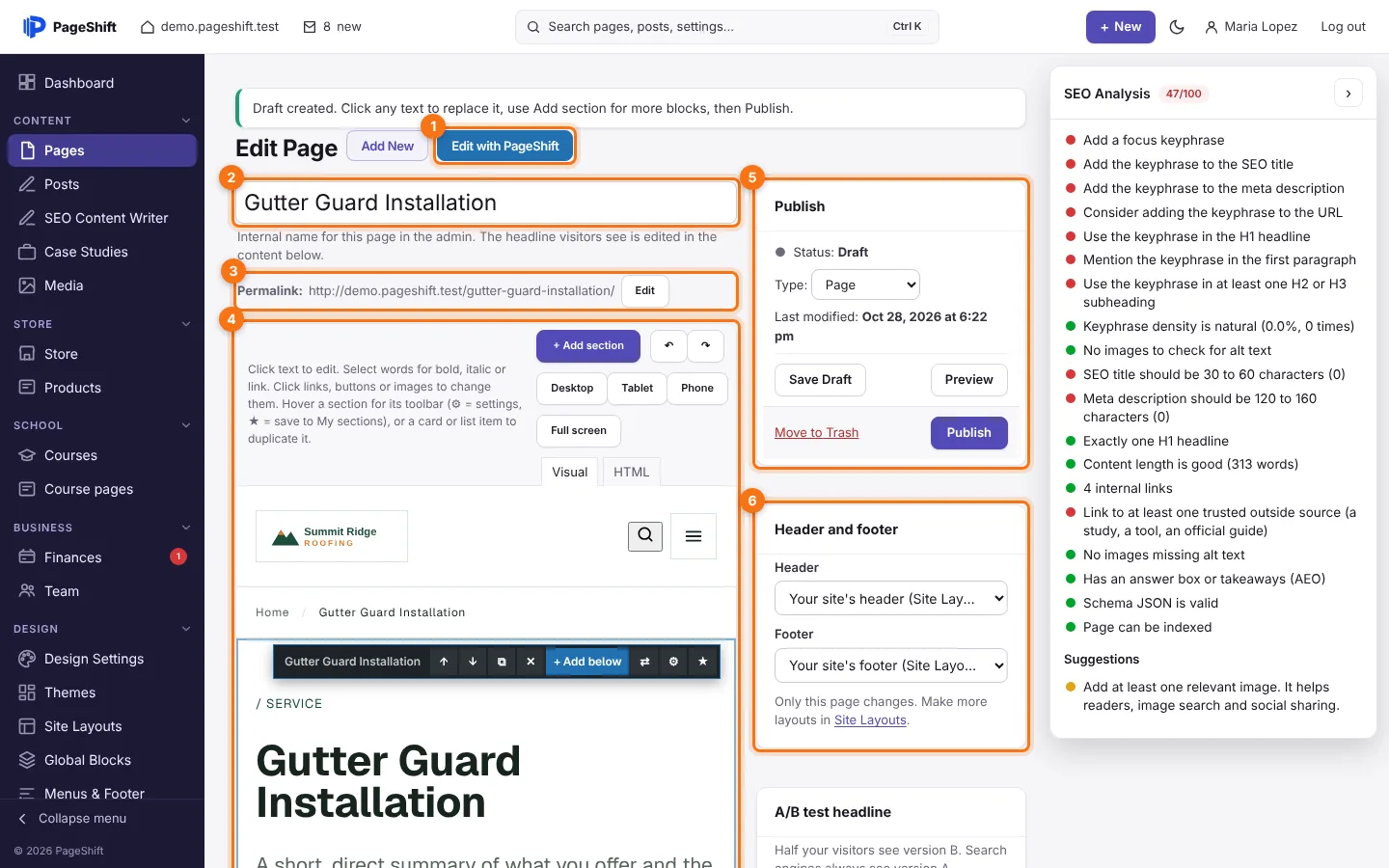Screen dimensions: 1389x868
Task: Select the Tablet preview mode
Action: [638, 388]
